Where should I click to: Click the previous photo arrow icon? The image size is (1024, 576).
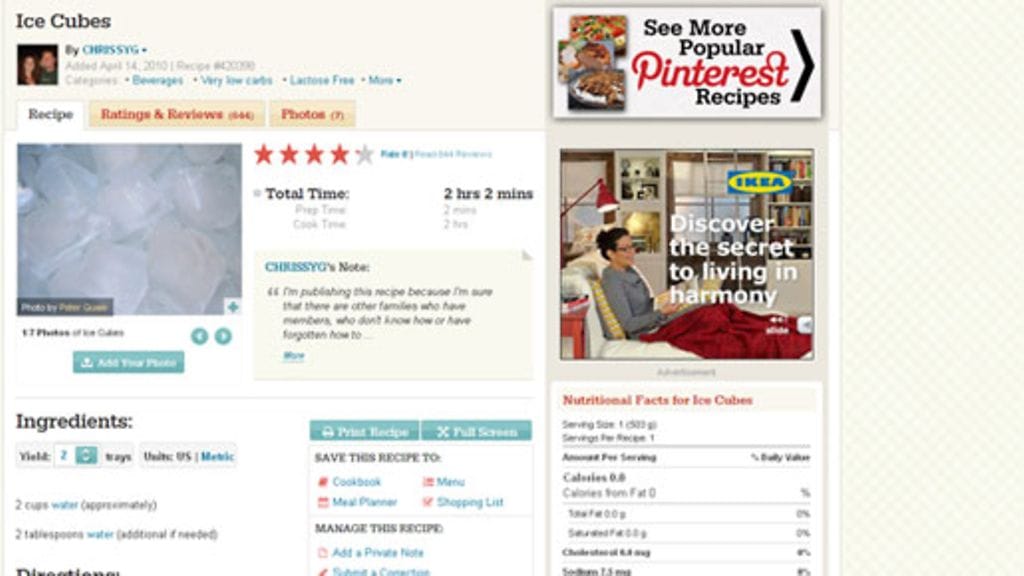click(x=200, y=336)
